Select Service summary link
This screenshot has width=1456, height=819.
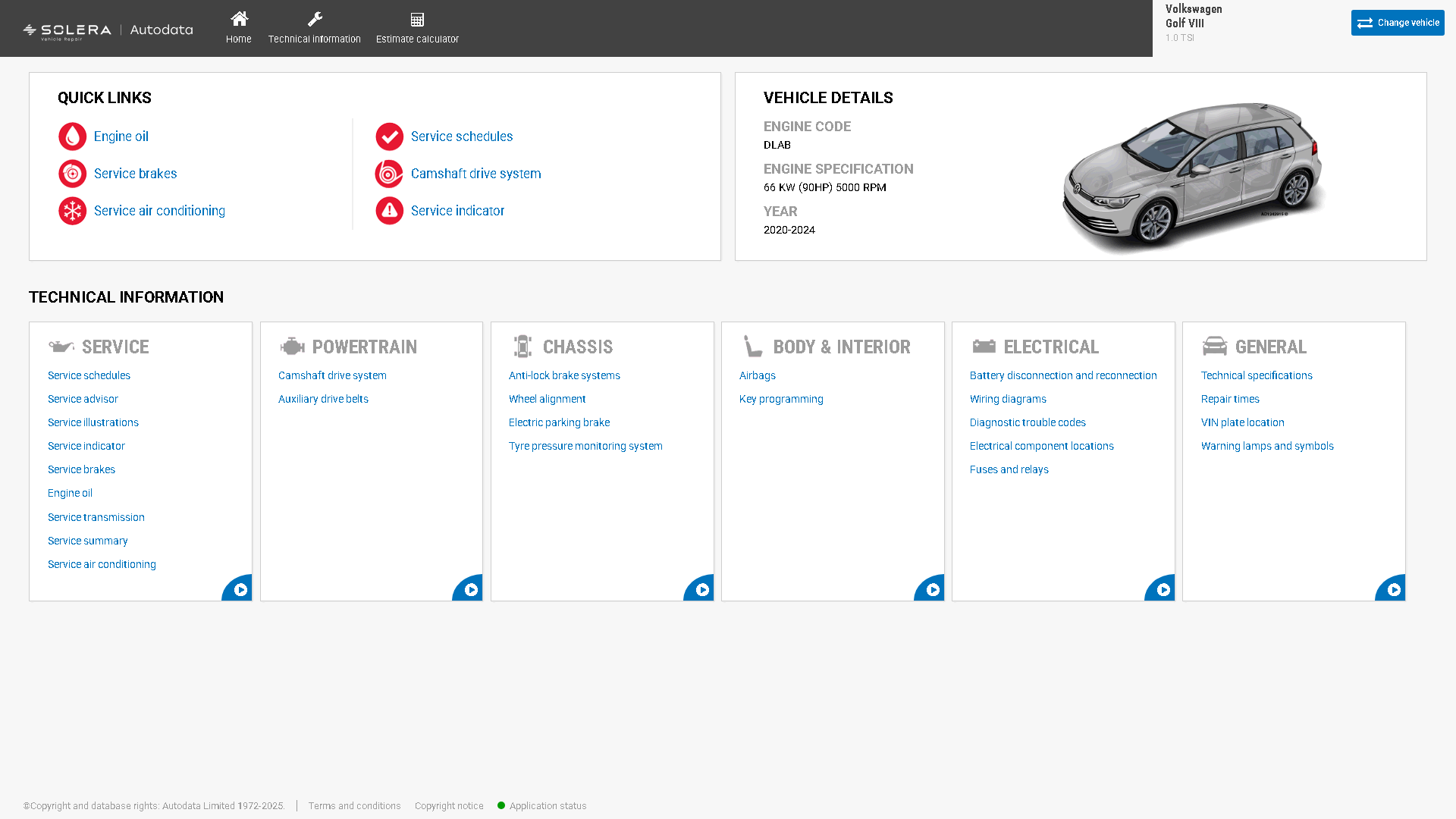[x=88, y=541]
